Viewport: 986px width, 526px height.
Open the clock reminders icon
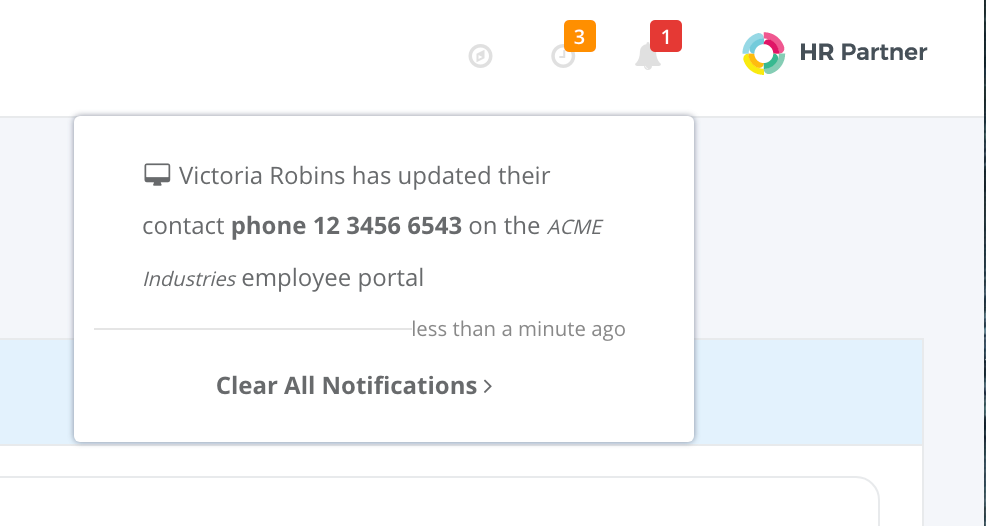[563, 57]
